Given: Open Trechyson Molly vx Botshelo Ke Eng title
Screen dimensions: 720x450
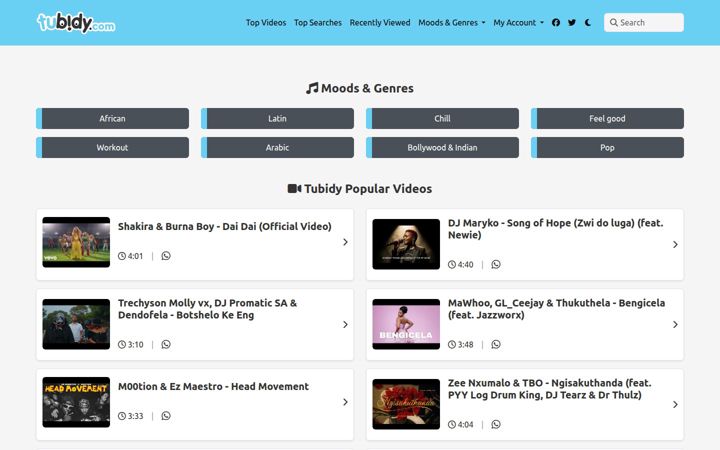Looking at the screenshot, I should [208, 309].
